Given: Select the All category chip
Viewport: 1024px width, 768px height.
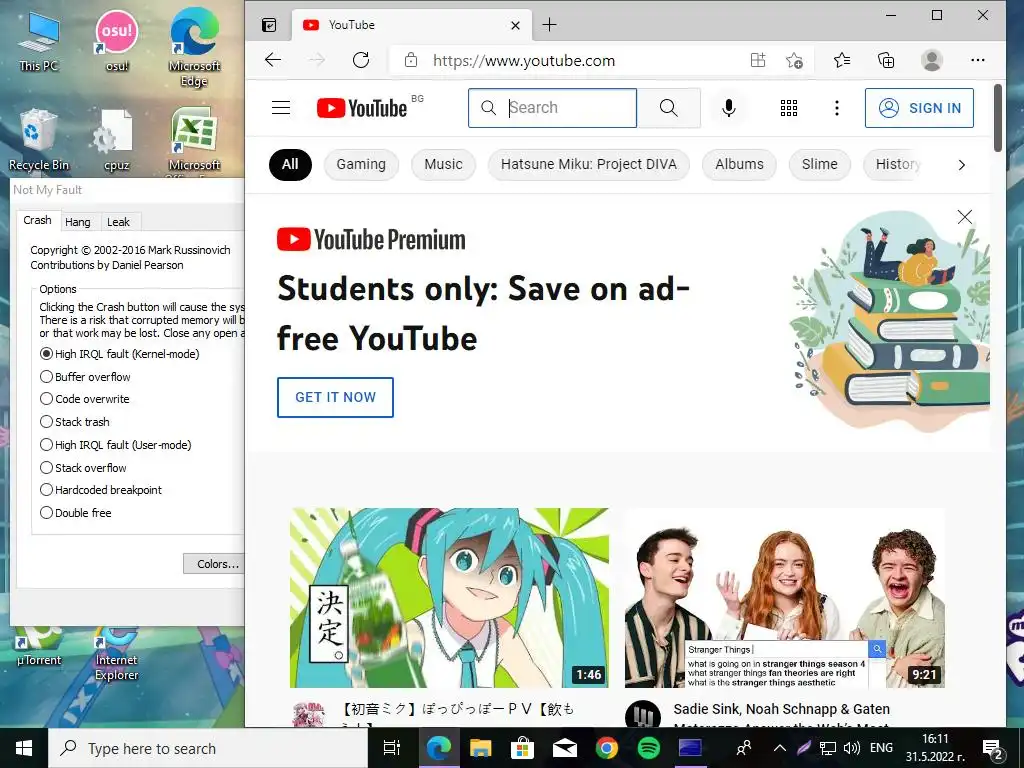Looking at the screenshot, I should coord(290,165).
